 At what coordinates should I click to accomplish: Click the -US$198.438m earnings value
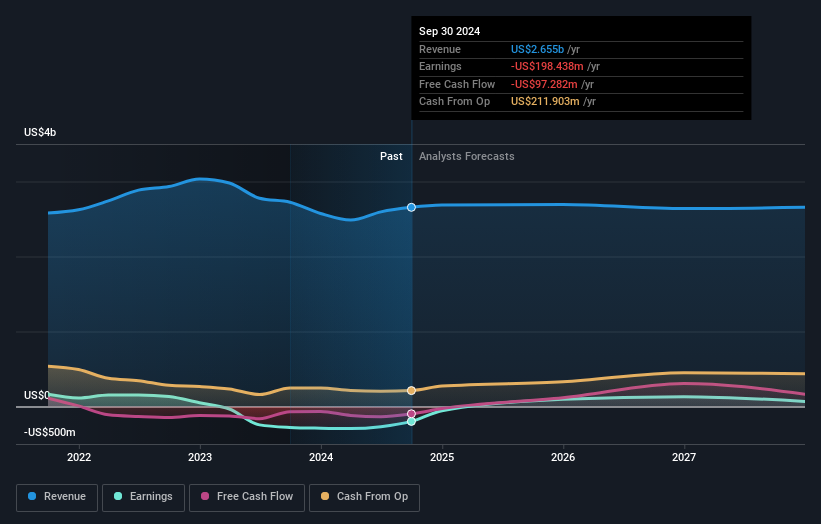[547, 66]
